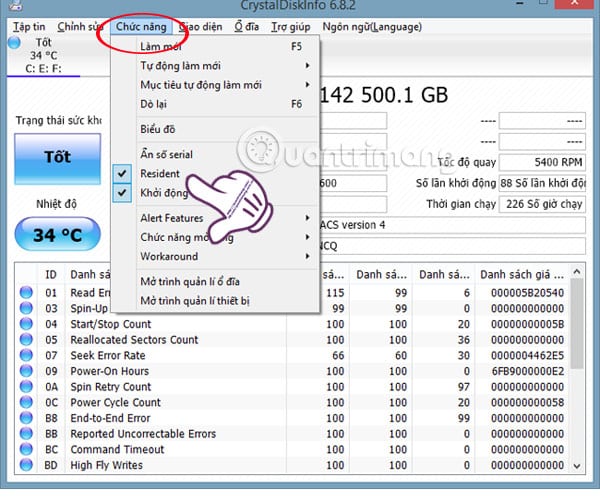Click the blue status circle beside Read Error row
600x498 pixels.
point(26,293)
